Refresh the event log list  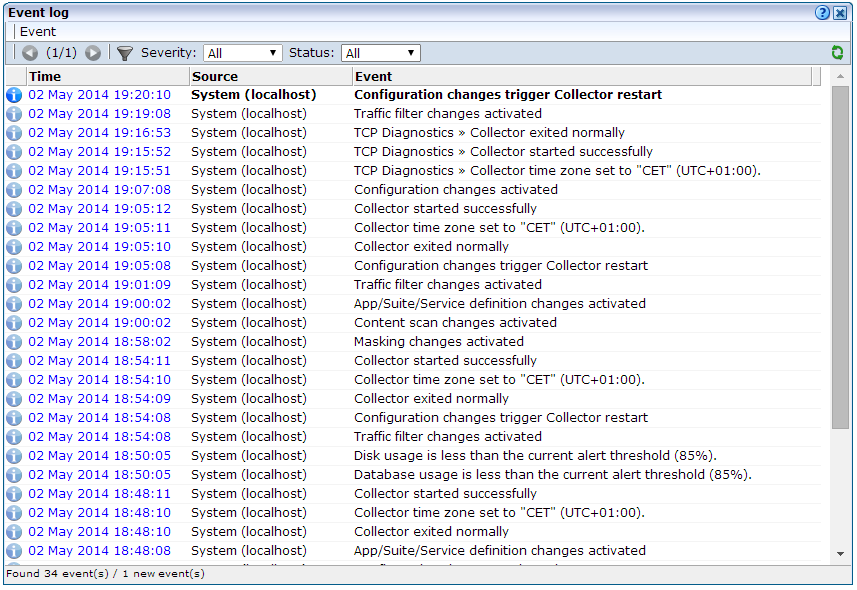click(x=837, y=52)
